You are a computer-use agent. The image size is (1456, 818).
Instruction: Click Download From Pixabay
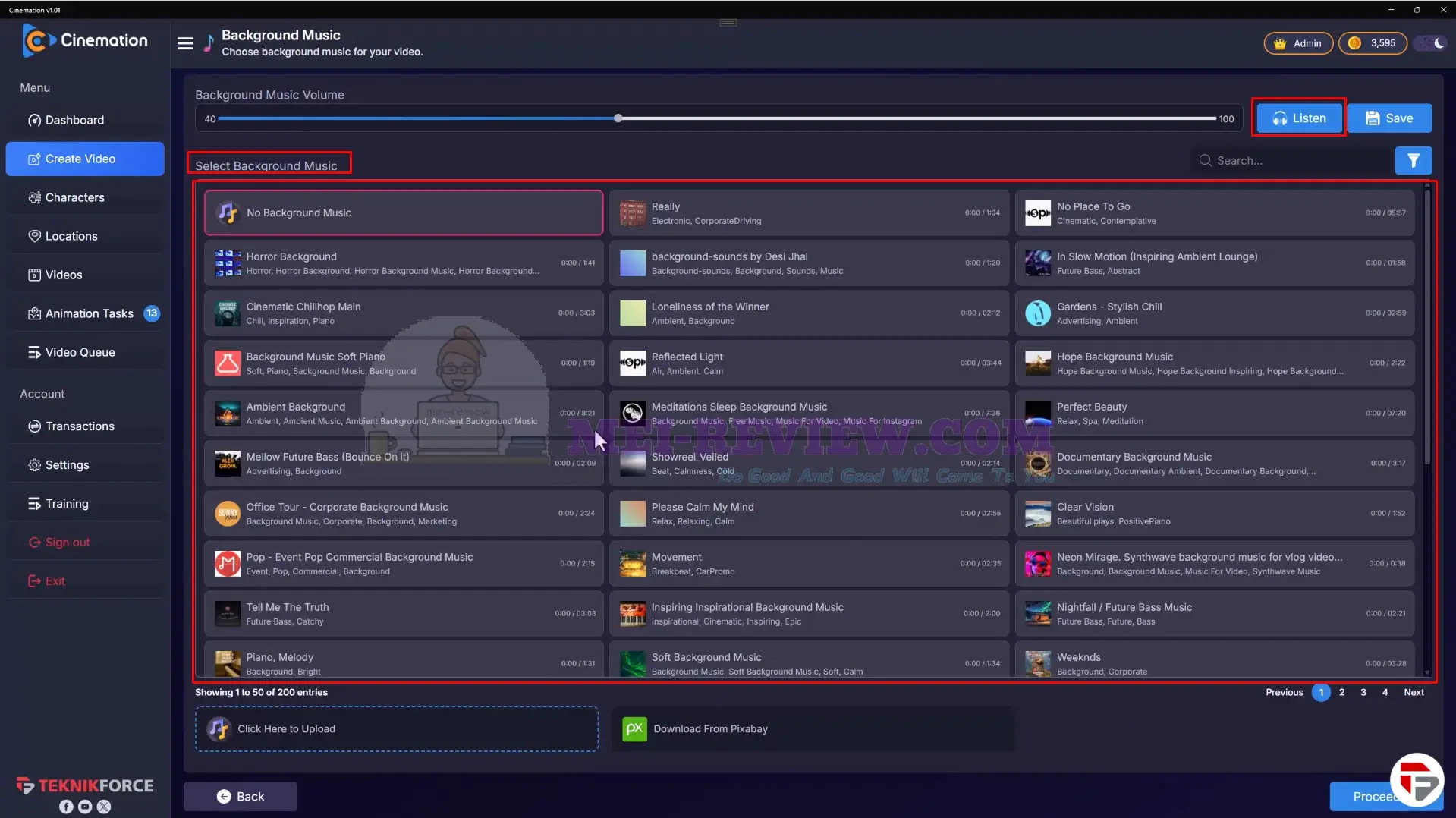coord(812,729)
